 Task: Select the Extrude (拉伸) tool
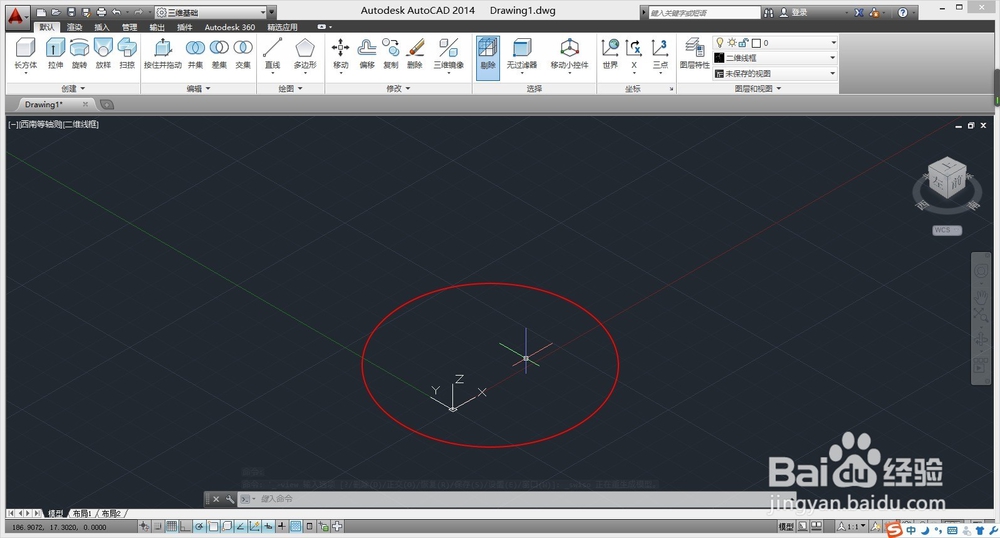55,54
